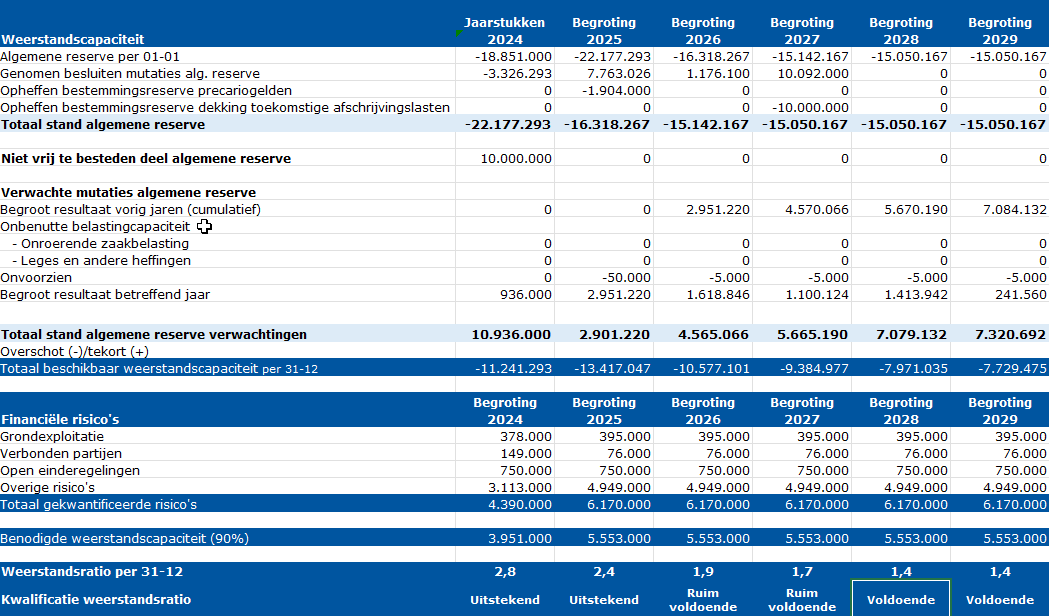Viewport: 1049px width, 616px height.
Task: Click Totaal stand algemene reserve label
Action: click(103, 124)
